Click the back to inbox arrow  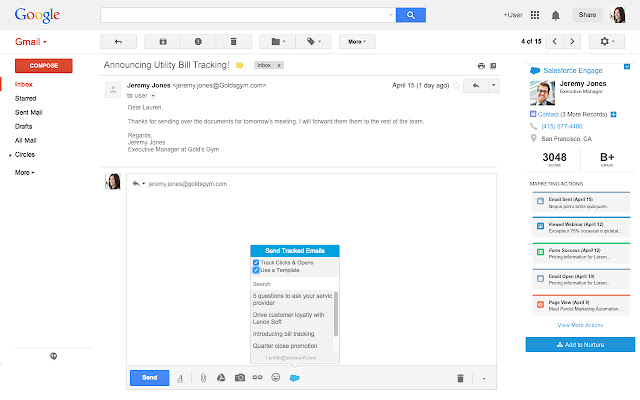[x=118, y=42]
